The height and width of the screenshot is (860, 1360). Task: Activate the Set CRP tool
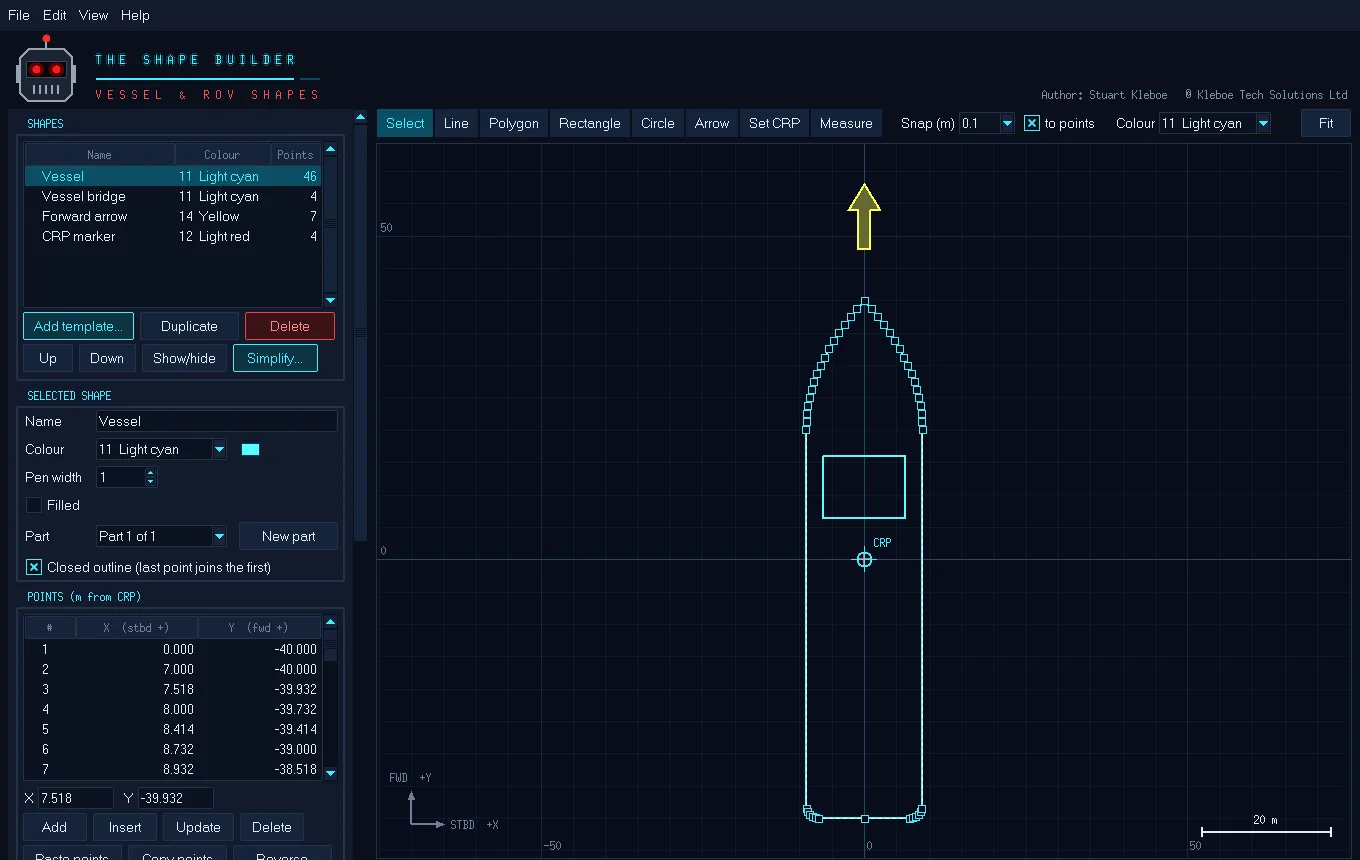(x=775, y=124)
